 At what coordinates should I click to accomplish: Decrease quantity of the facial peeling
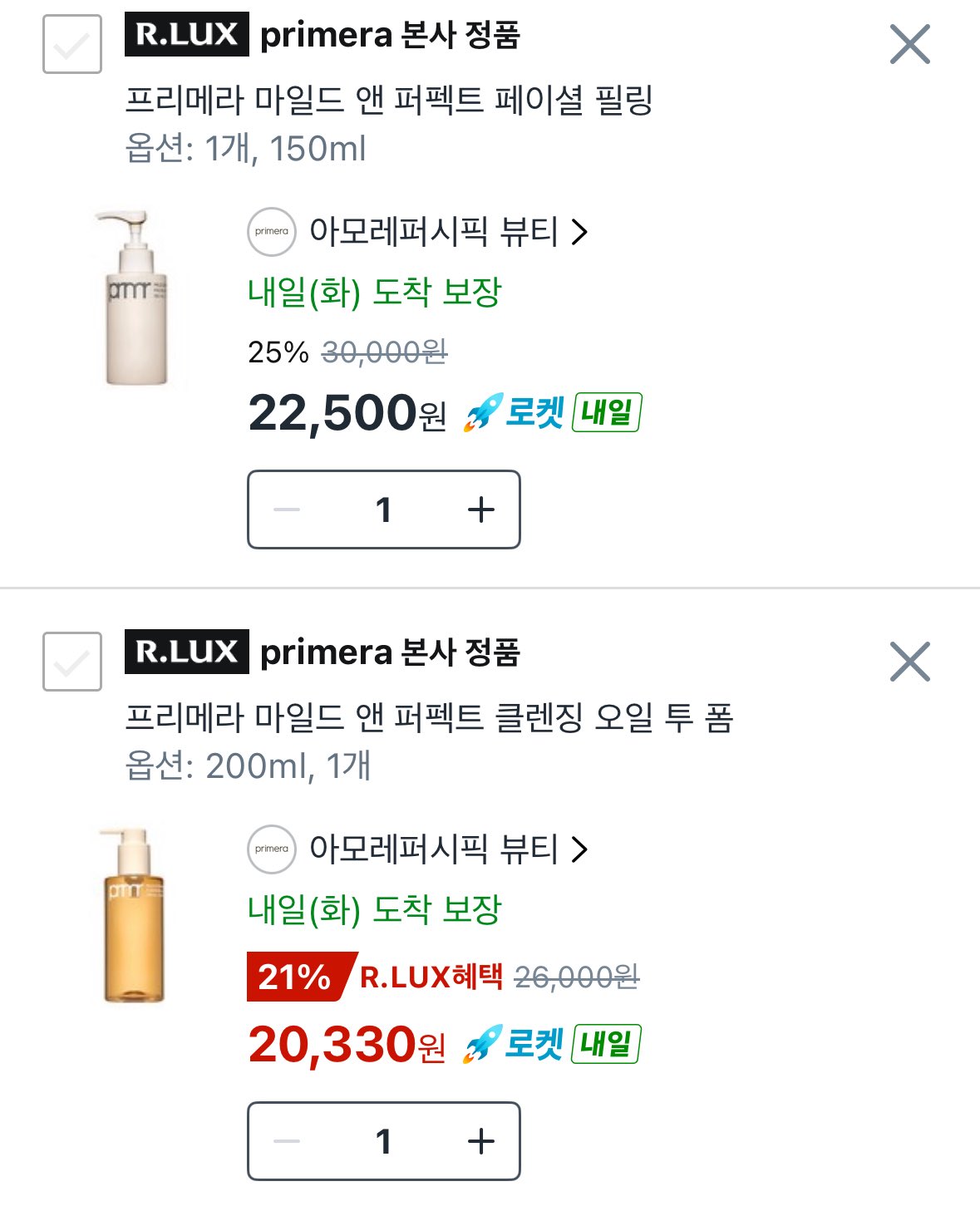point(287,509)
